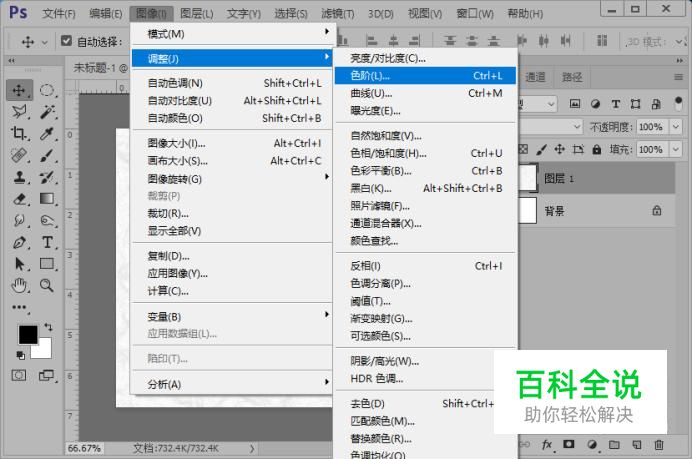Create a new group folder icon
The height and width of the screenshot is (459, 692).
614,444
